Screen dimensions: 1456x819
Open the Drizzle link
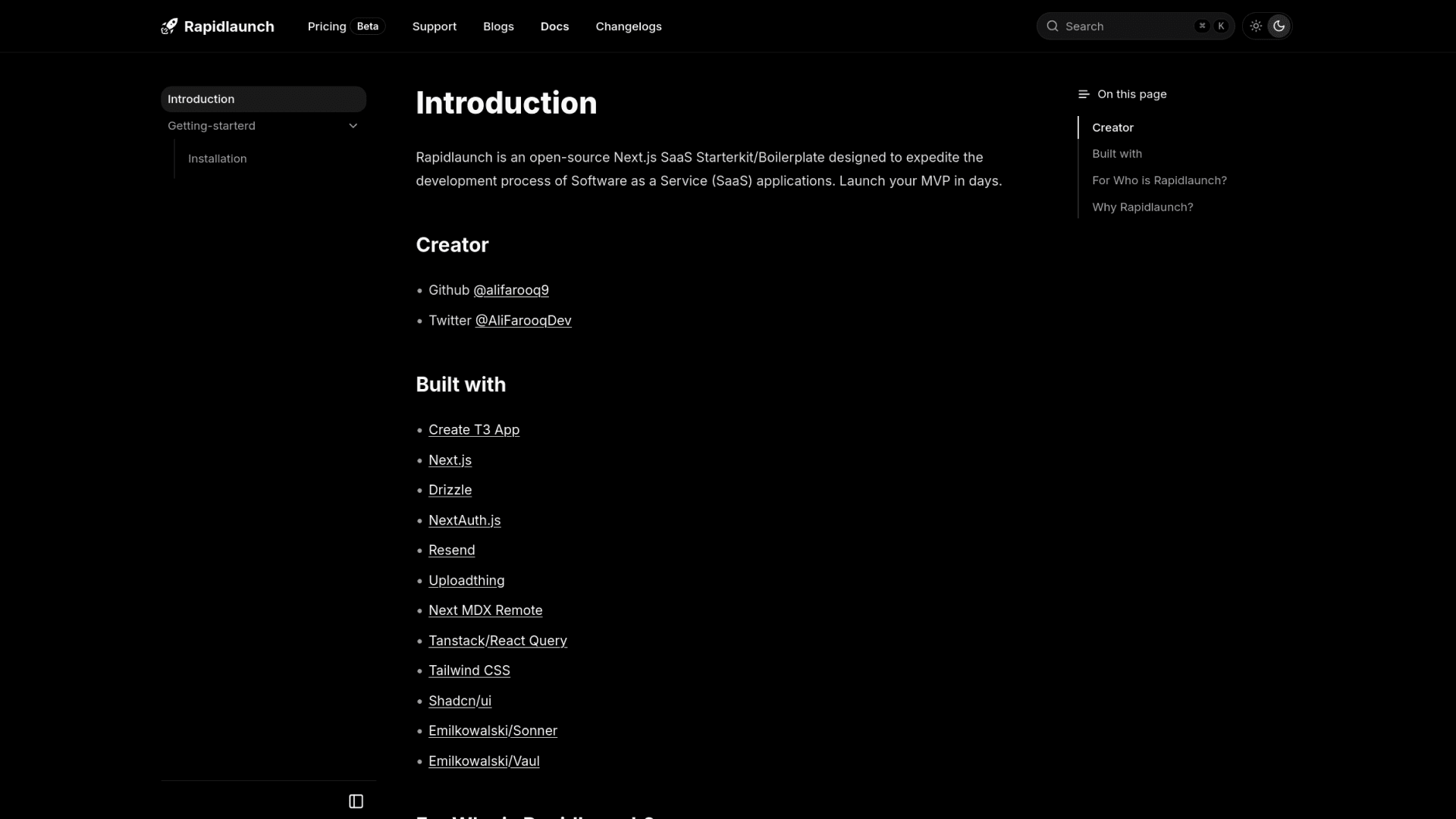pos(450,490)
